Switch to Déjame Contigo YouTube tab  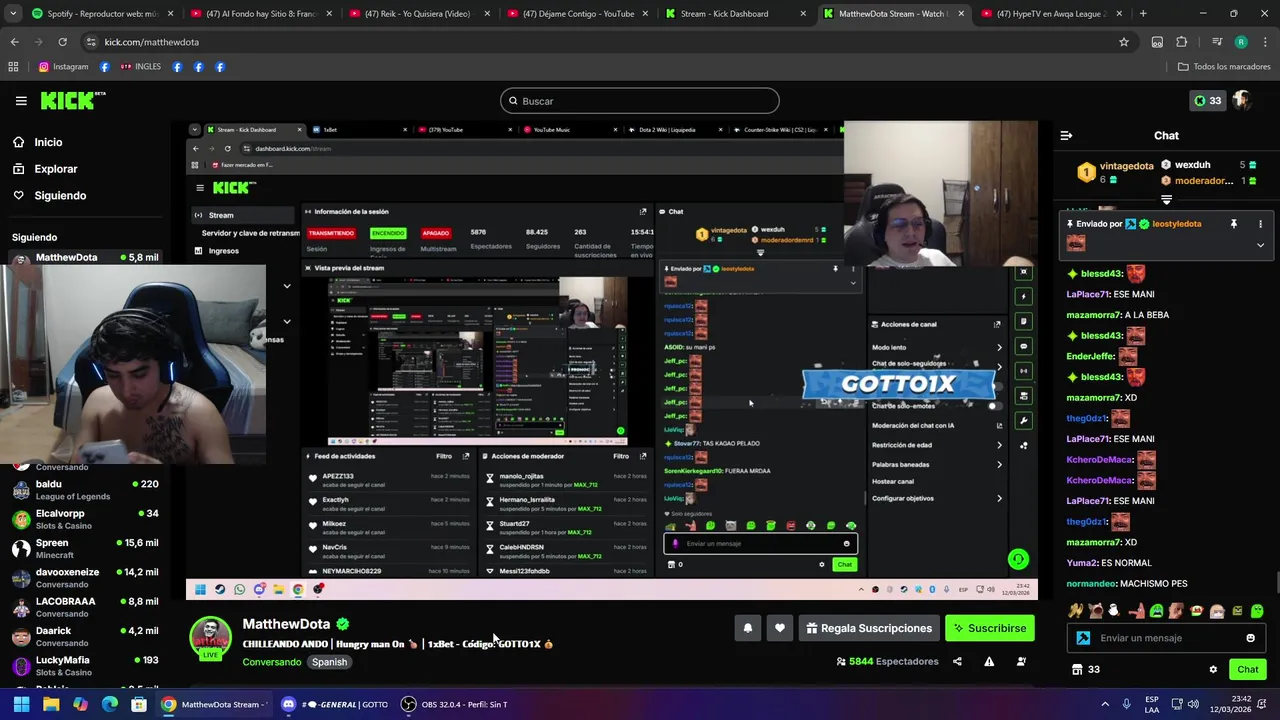580,14
